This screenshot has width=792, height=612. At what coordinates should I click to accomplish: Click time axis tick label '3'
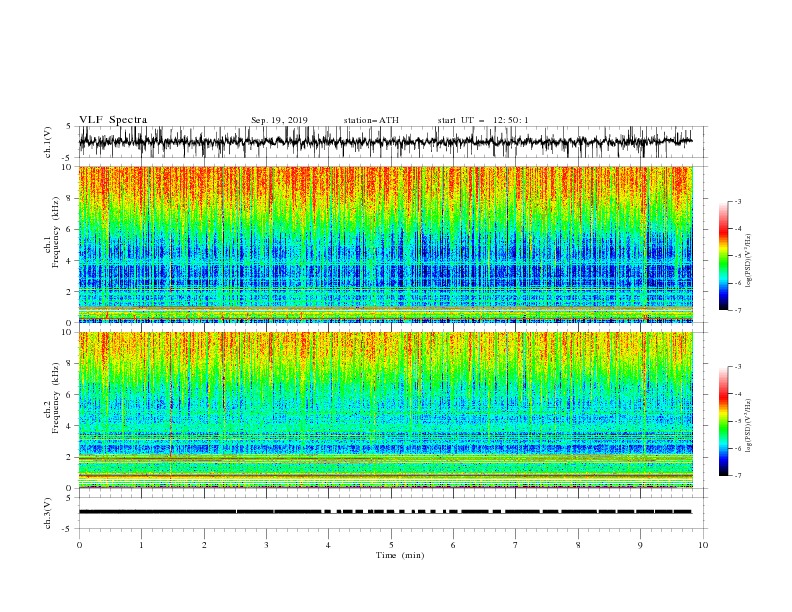coord(266,545)
